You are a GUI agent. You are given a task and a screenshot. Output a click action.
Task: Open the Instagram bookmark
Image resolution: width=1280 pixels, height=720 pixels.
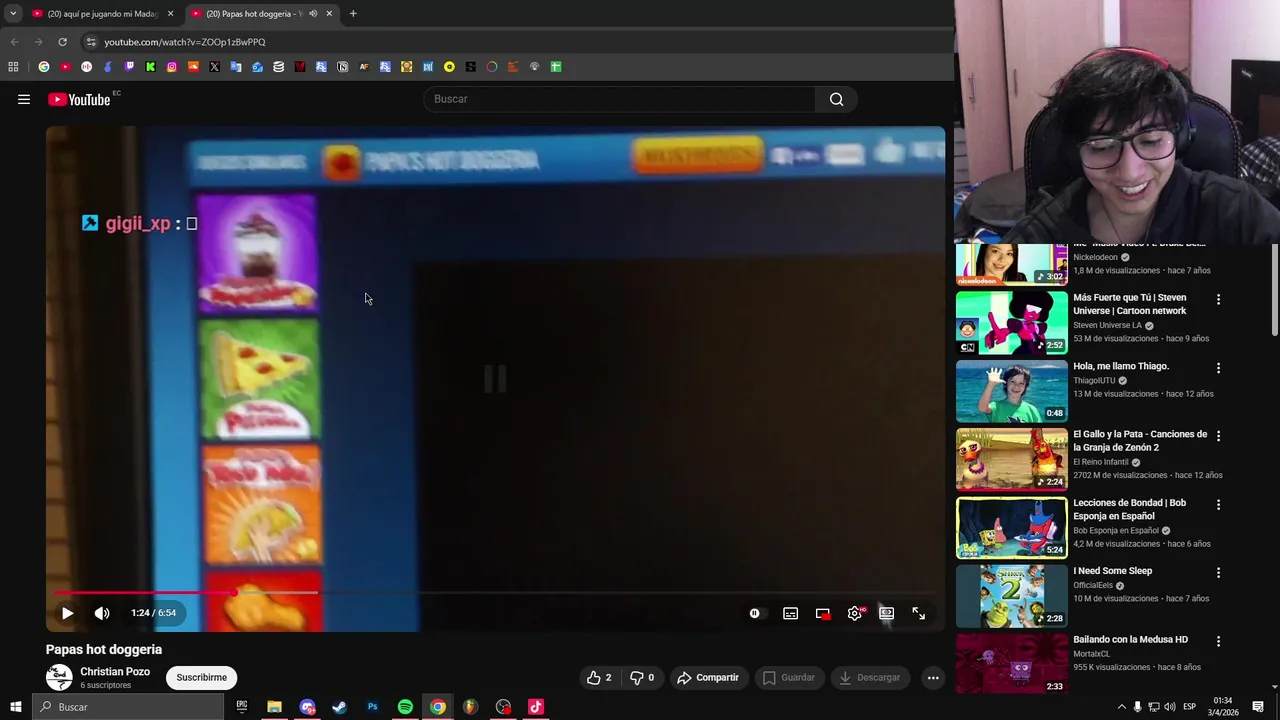point(172,67)
